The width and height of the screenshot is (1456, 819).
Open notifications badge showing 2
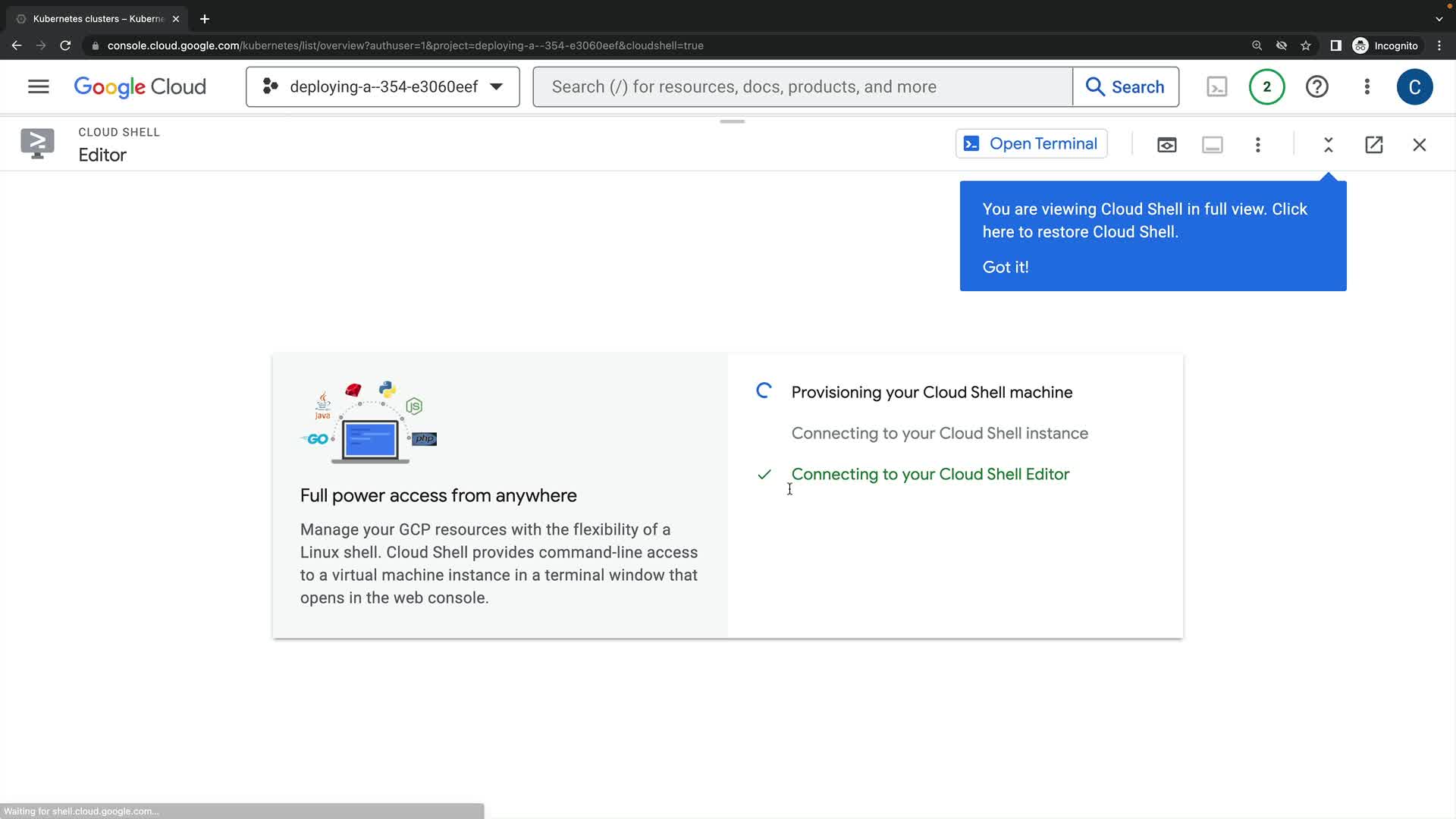(1266, 86)
